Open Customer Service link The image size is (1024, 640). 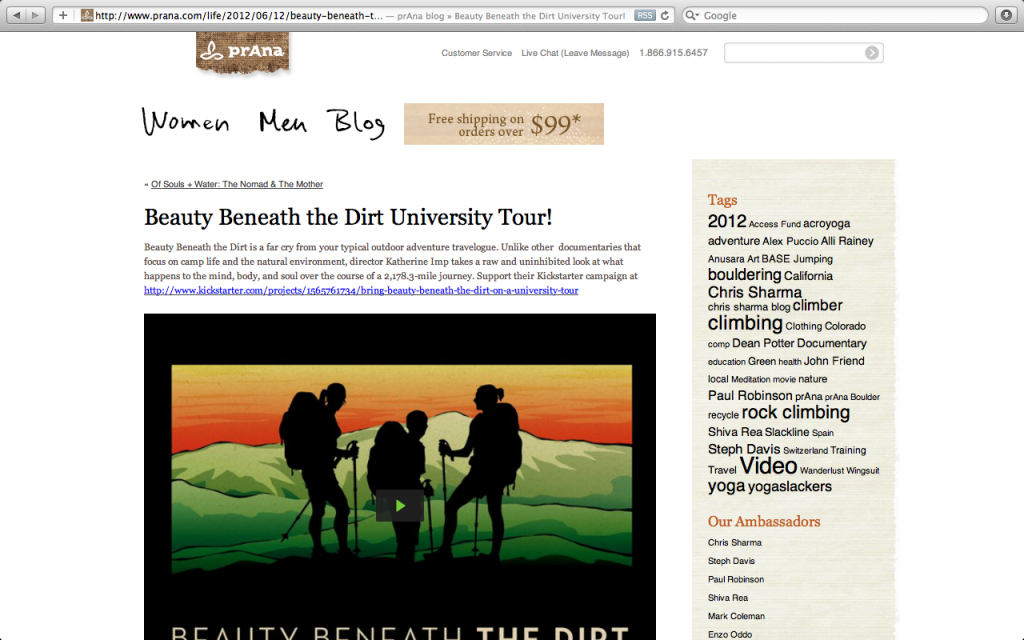476,53
